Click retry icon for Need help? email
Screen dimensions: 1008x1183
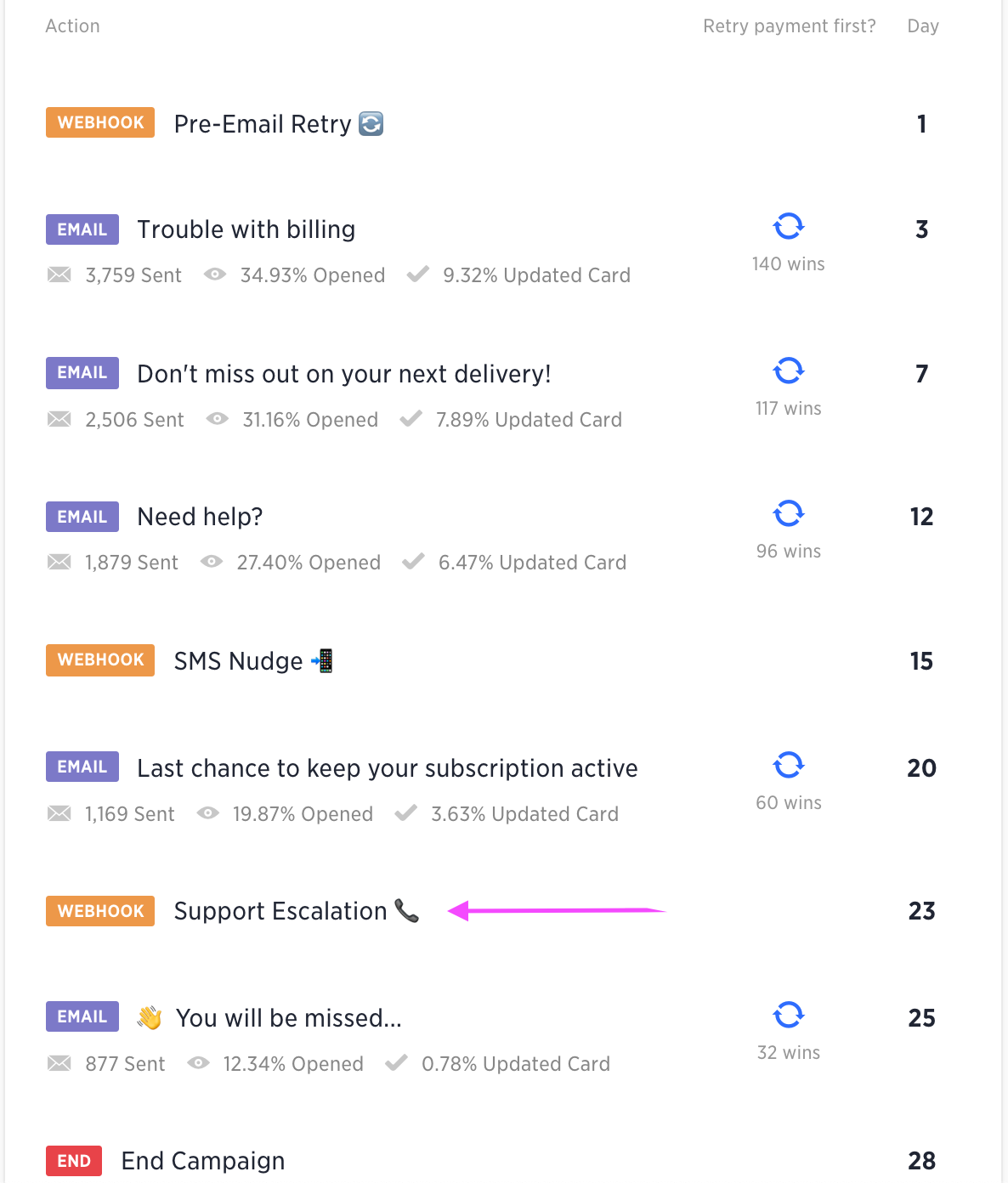point(789,513)
